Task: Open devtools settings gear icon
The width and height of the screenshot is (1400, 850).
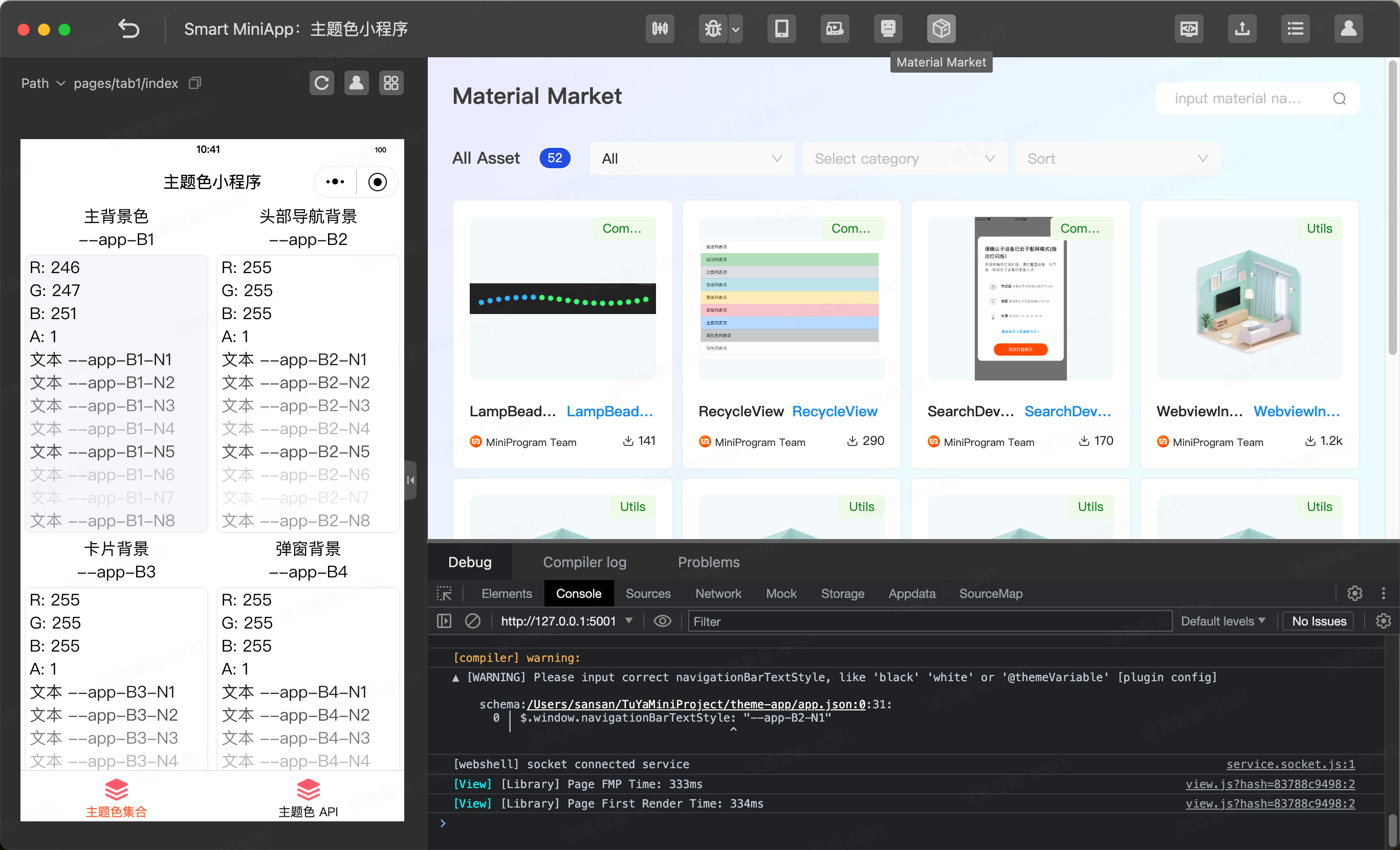Action: point(1354,593)
